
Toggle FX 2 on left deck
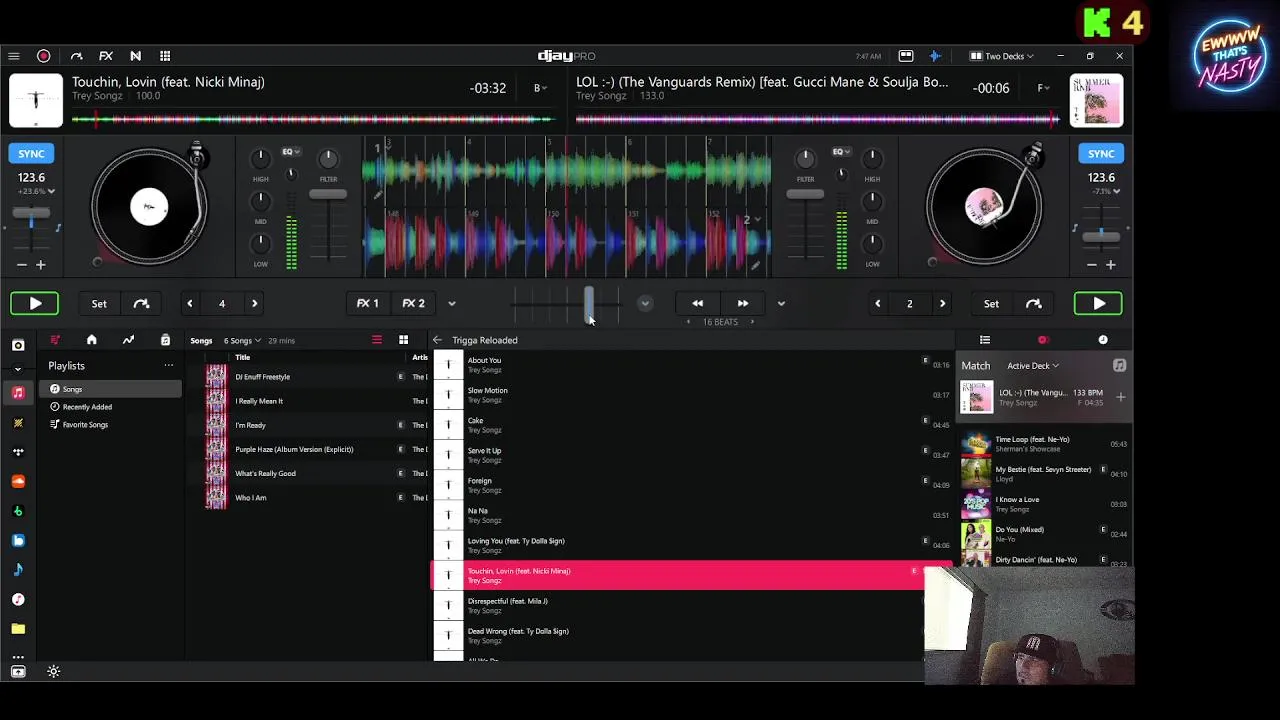coord(413,303)
